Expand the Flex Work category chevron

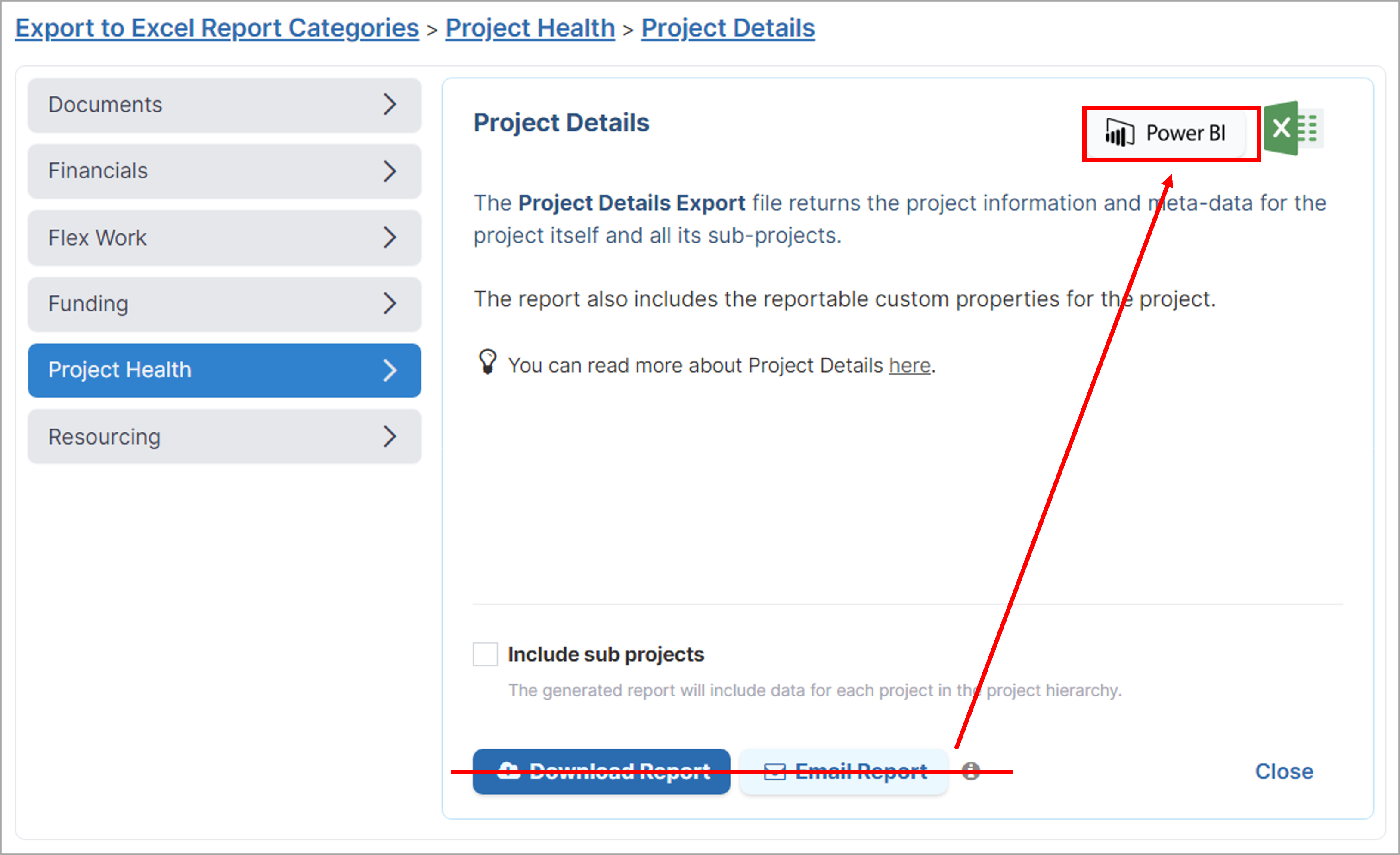tap(390, 238)
